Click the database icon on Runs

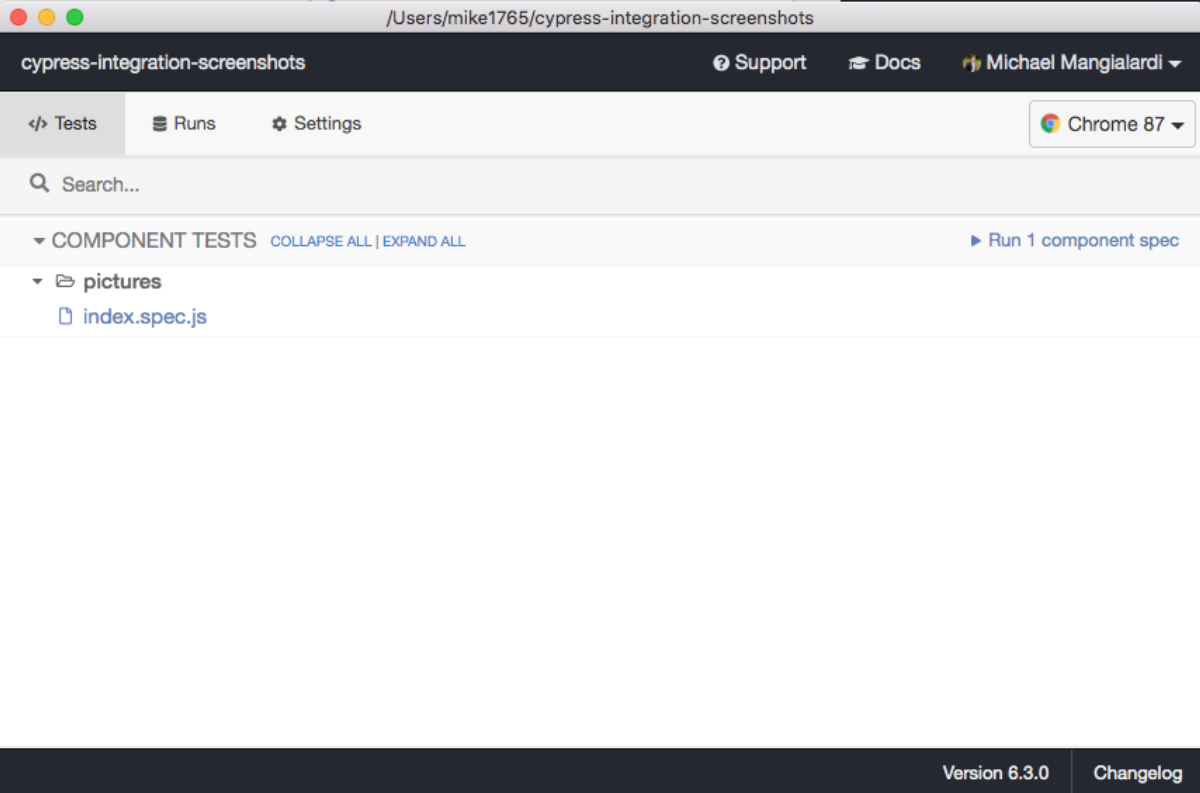(x=159, y=124)
